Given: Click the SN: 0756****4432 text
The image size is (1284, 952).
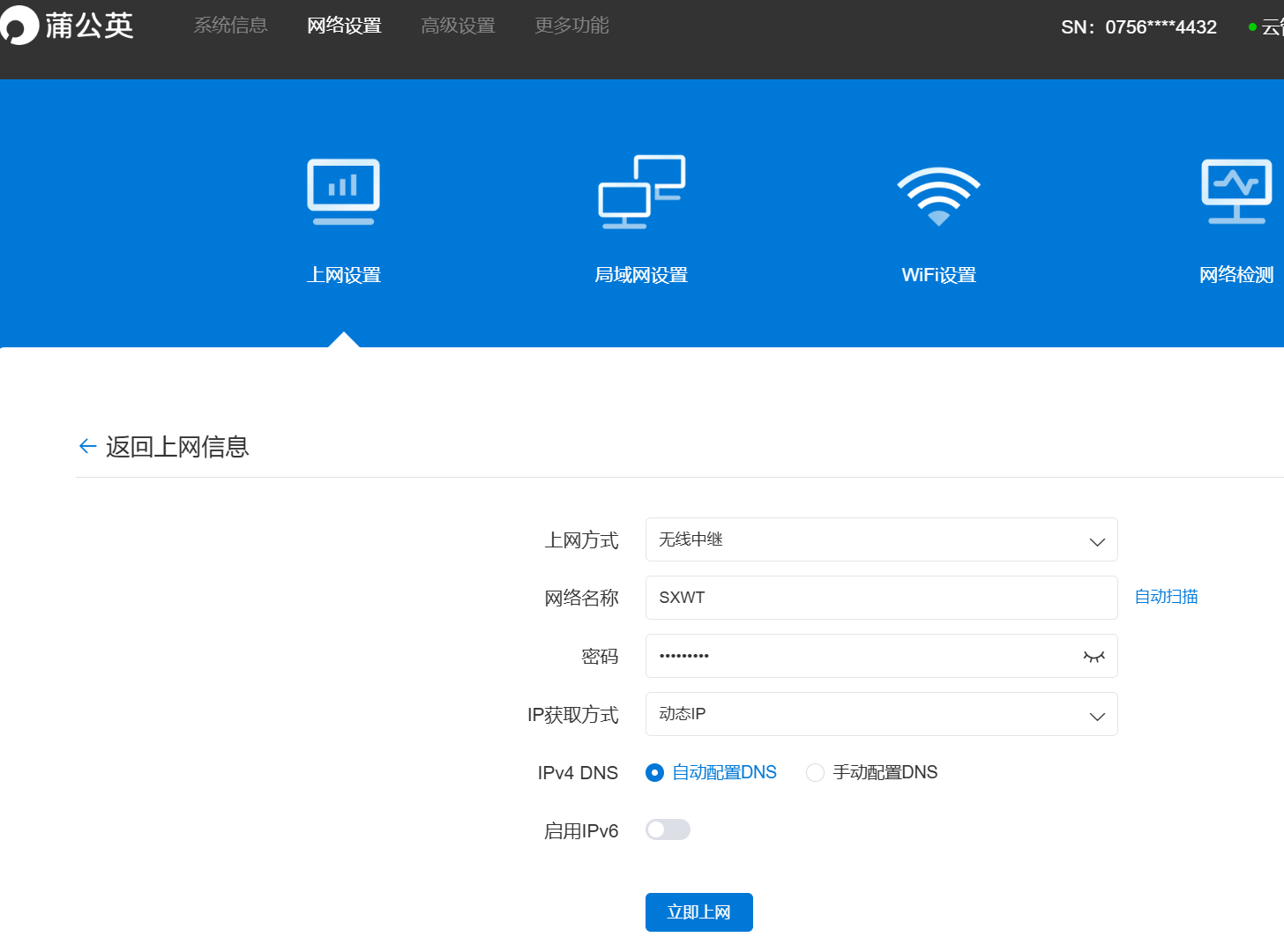Looking at the screenshot, I should click(x=1138, y=27).
